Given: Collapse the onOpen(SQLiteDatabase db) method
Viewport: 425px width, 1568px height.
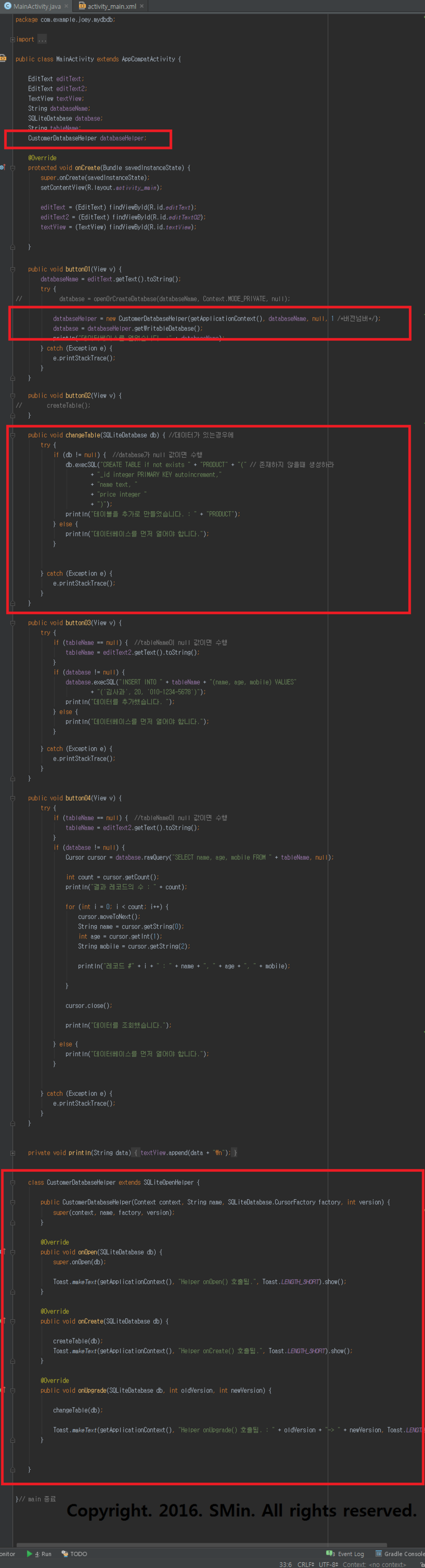Looking at the screenshot, I should coord(12,1252).
